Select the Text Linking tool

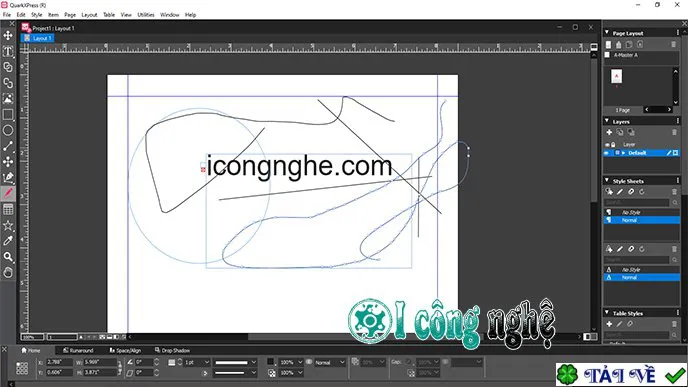[8, 67]
